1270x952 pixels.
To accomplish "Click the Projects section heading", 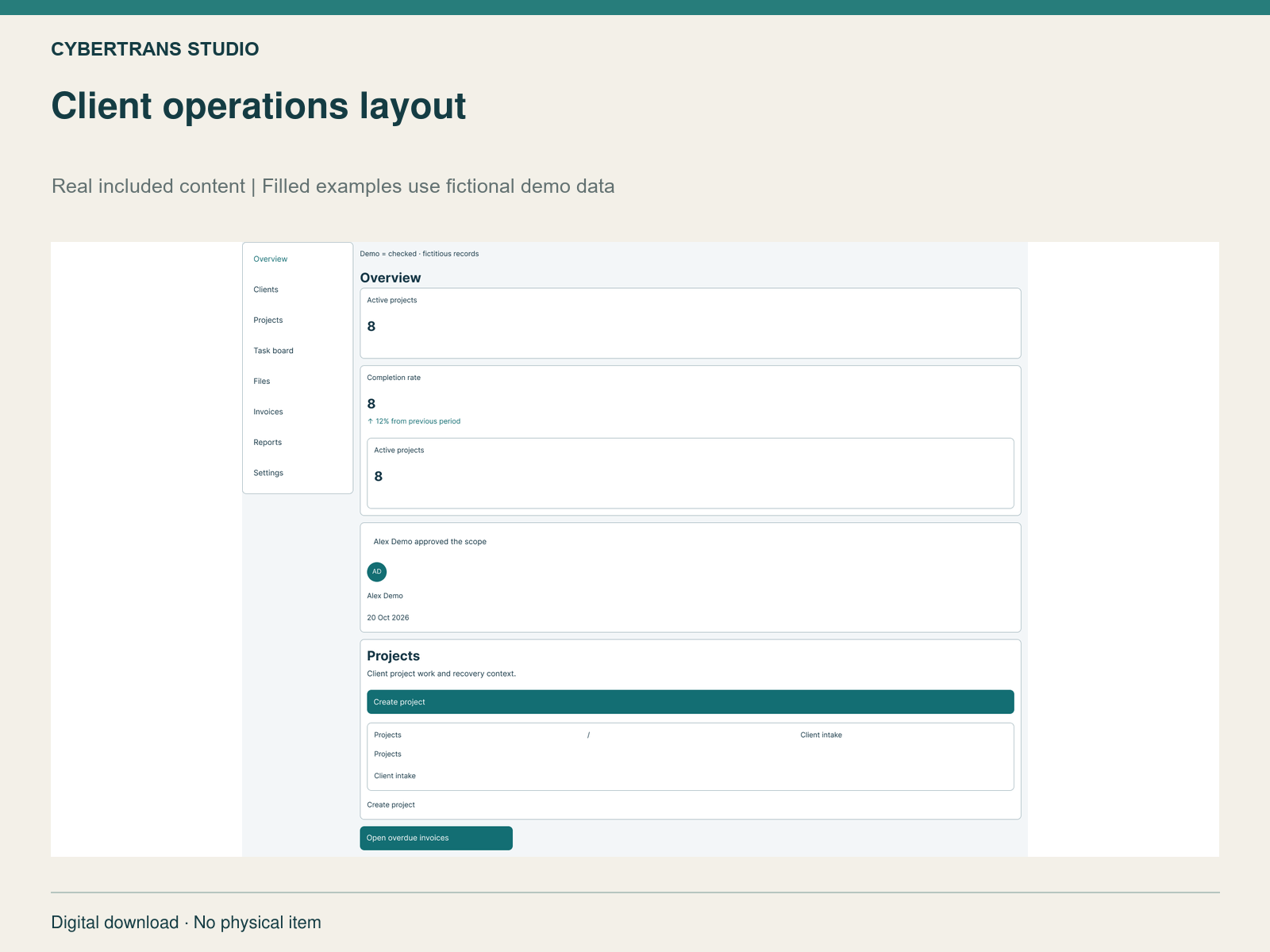I will pos(393,656).
